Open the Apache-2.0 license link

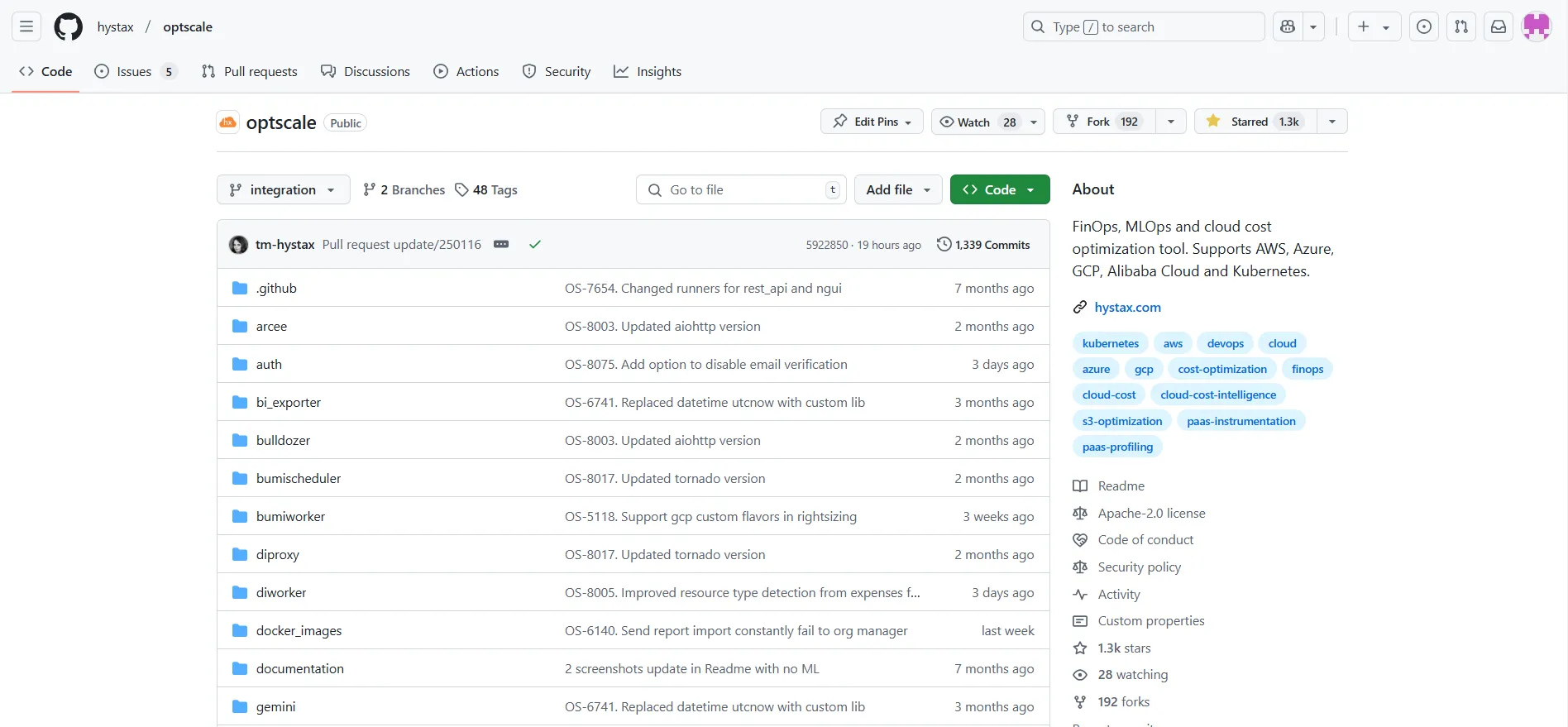[x=1151, y=513]
